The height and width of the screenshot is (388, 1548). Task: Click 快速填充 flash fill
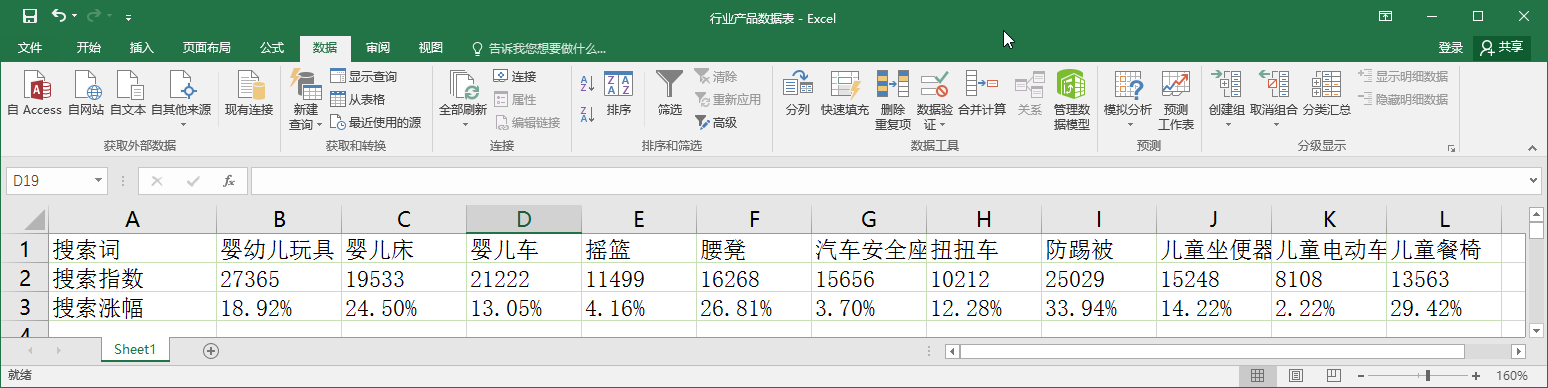pyautogui.click(x=845, y=93)
